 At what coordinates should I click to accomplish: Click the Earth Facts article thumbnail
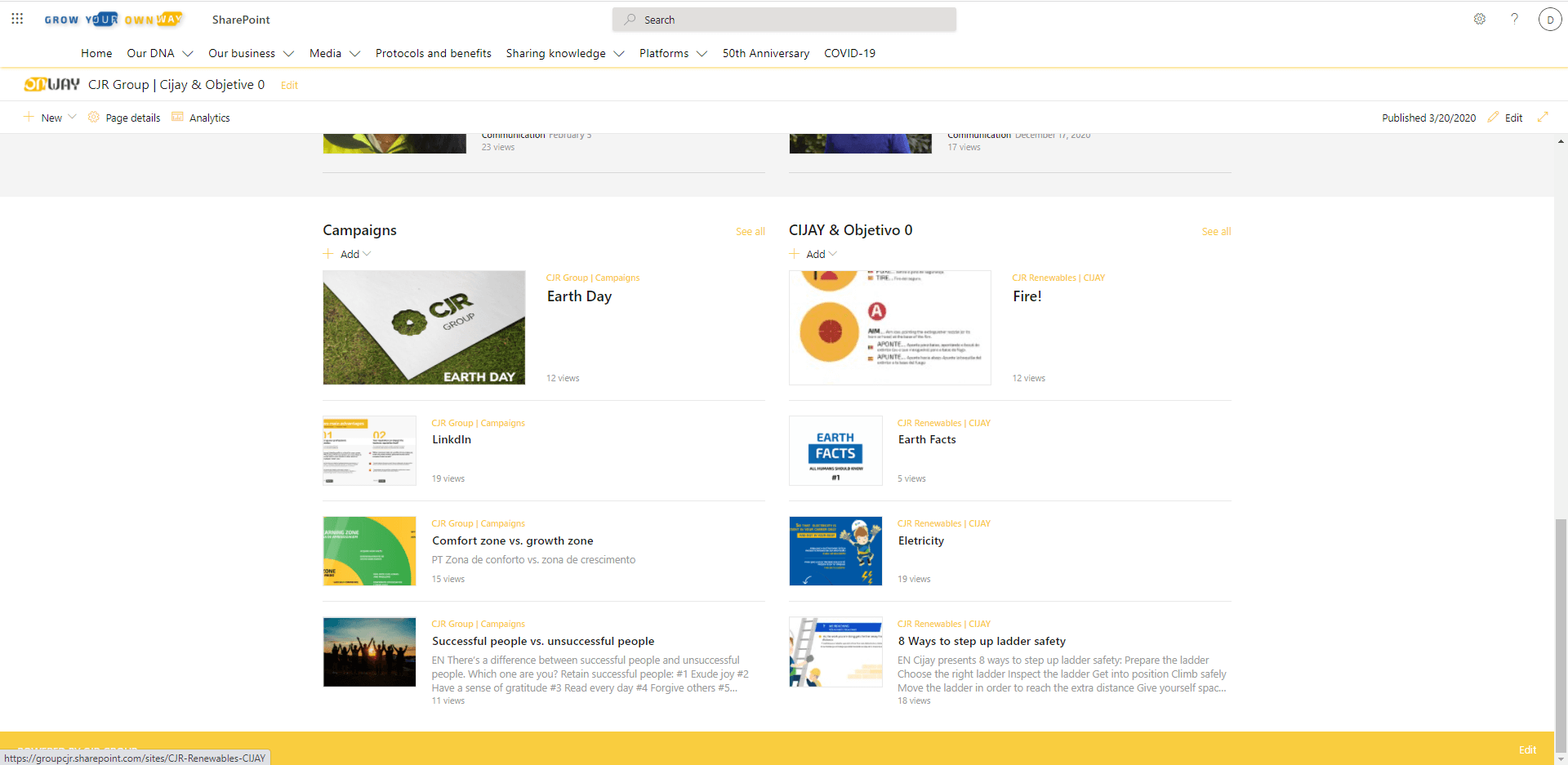[835, 450]
